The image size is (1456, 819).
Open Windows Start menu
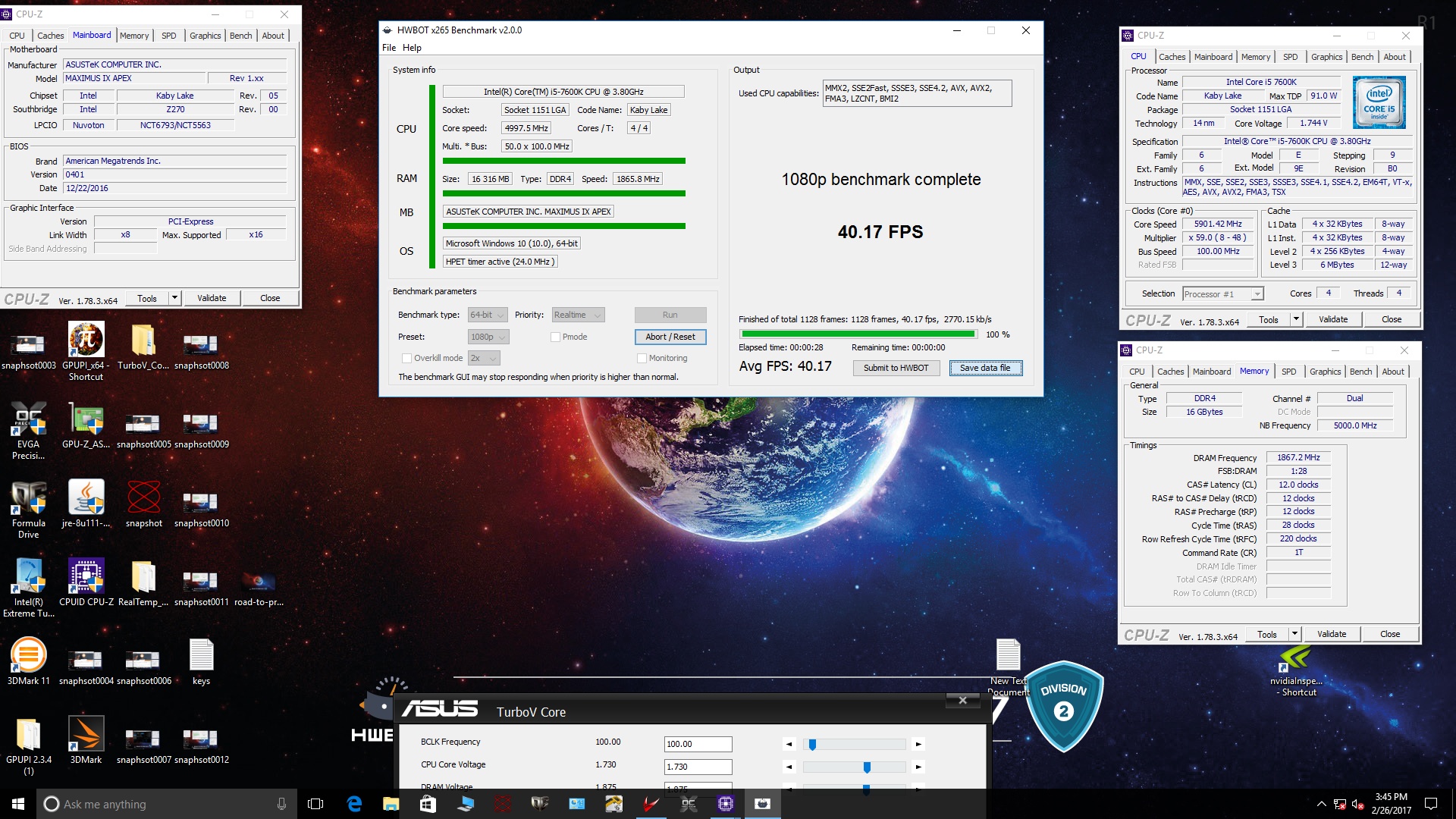tap(18, 804)
